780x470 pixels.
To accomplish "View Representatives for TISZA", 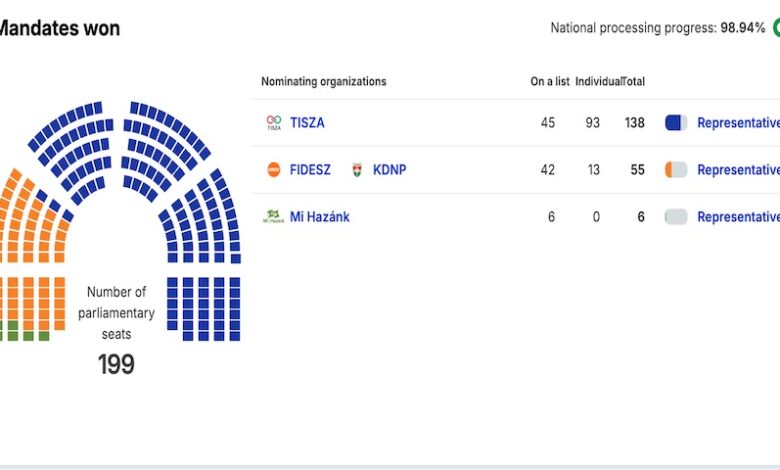I will pos(738,123).
